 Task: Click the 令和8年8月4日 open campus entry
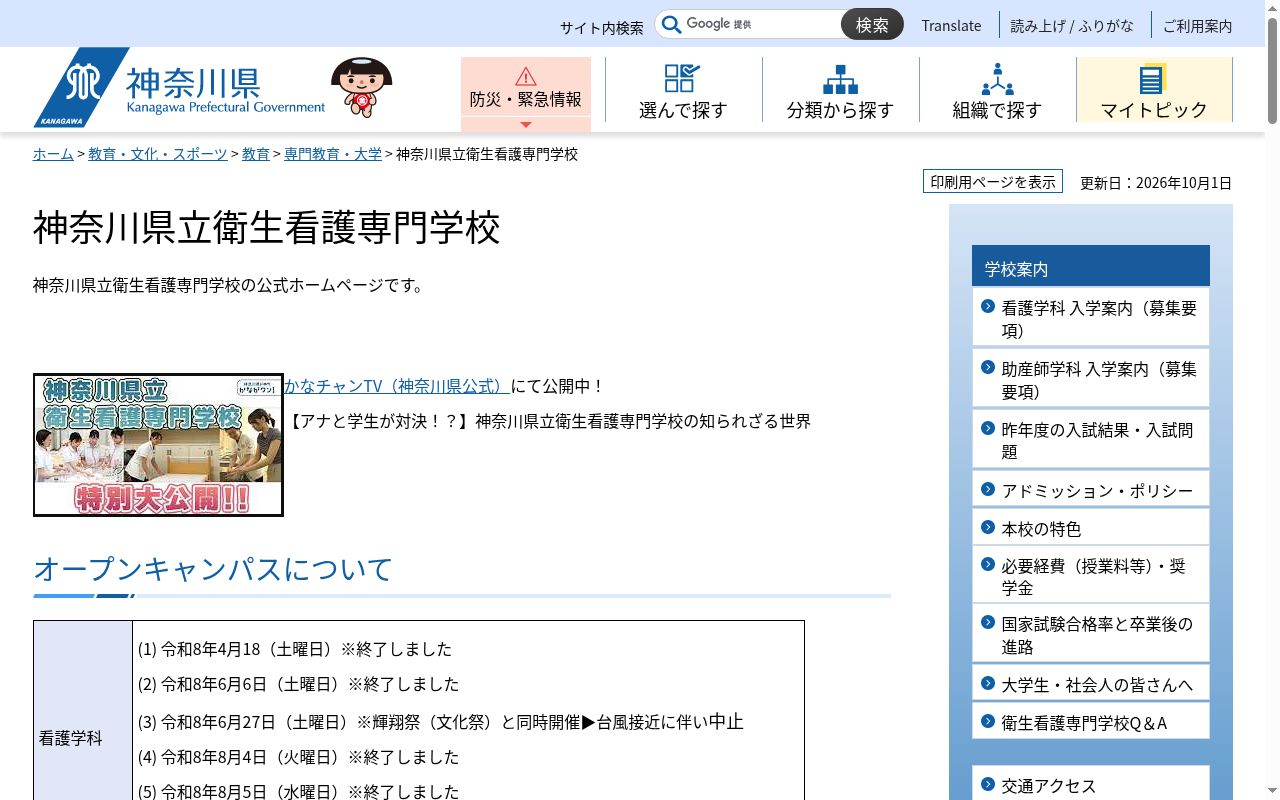299,757
